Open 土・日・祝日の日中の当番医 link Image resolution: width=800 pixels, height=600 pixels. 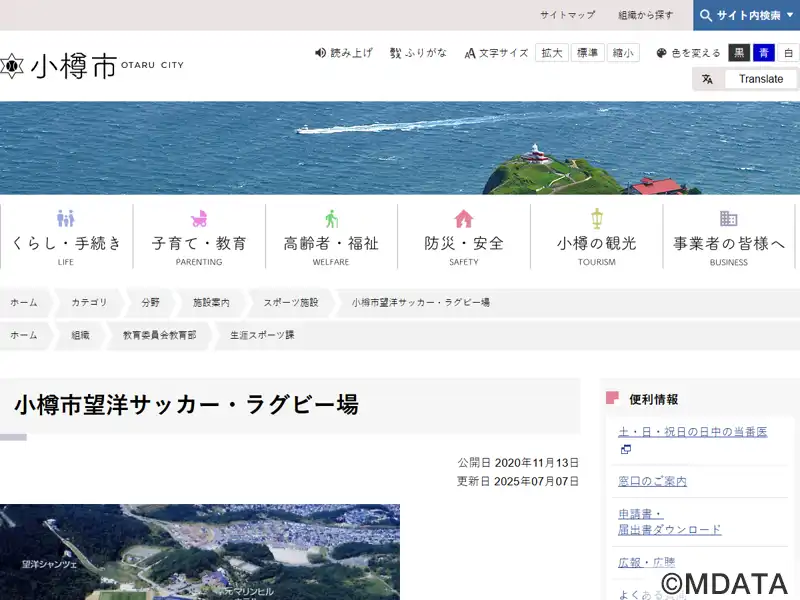[692, 432]
